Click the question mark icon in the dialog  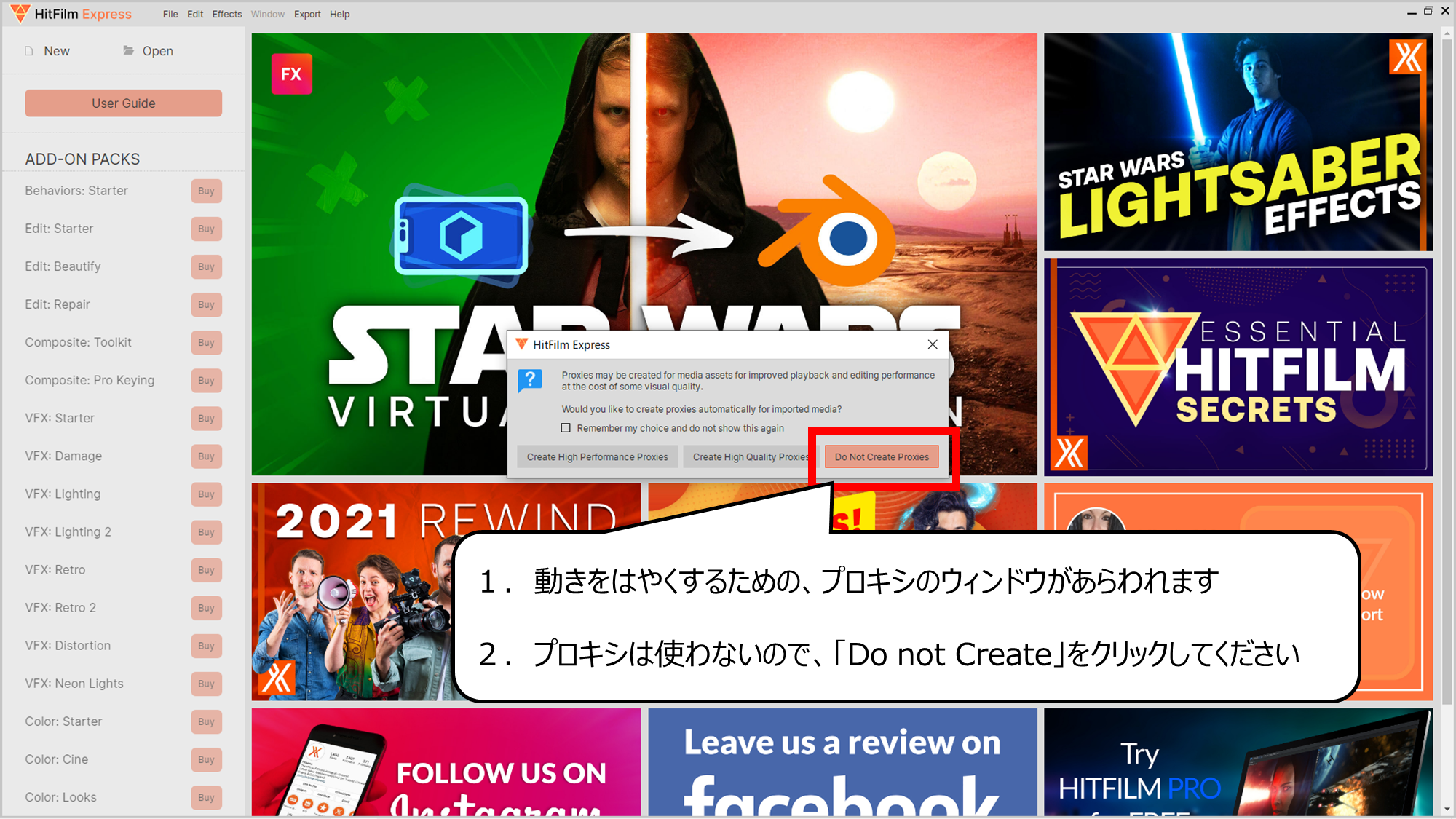[530, 380]
